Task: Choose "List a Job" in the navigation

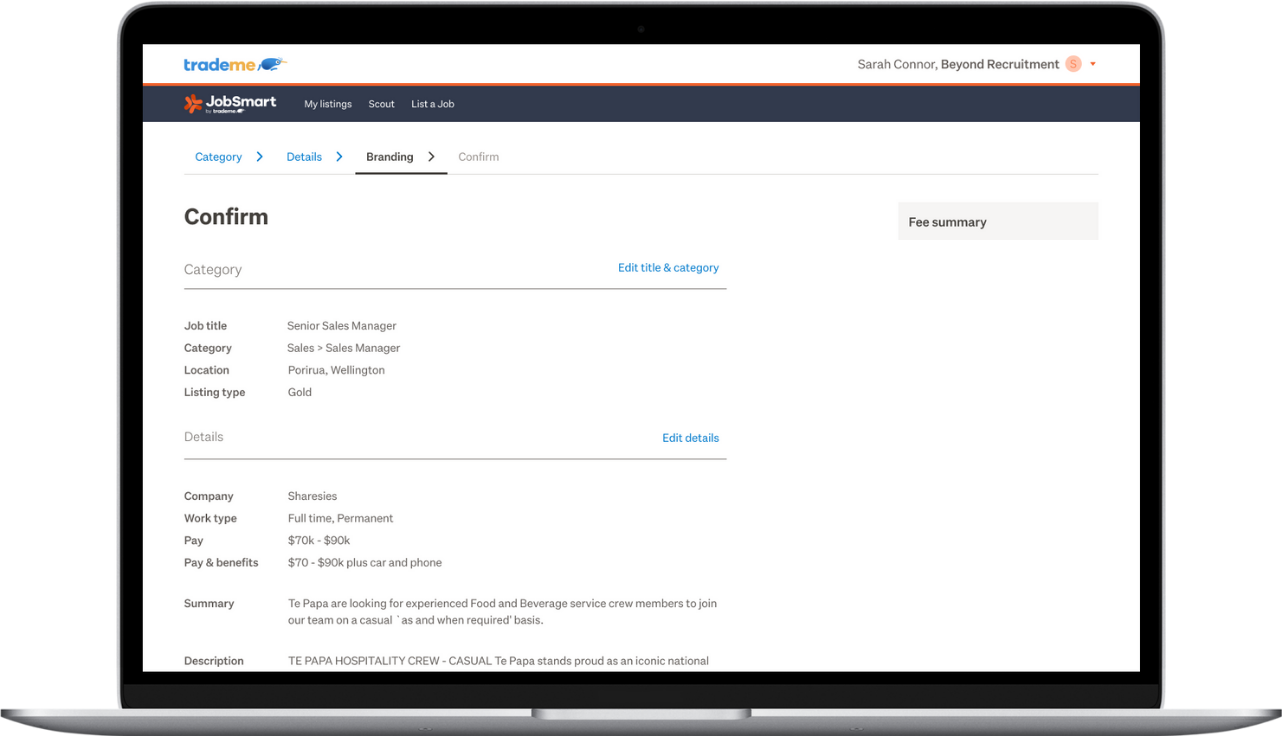Action: (432, 104)
